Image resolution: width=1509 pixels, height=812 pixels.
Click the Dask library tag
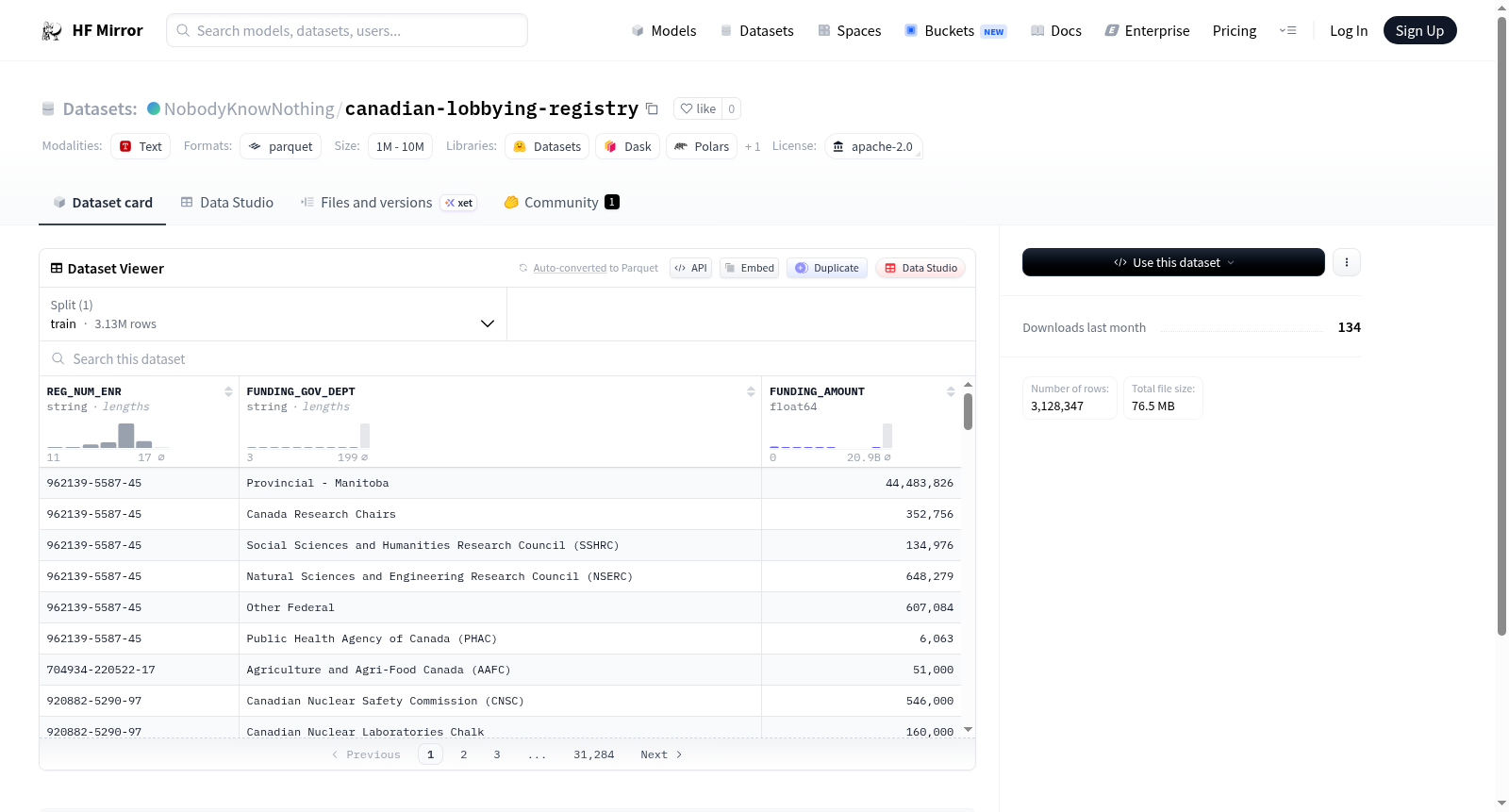tap(628, 146)
